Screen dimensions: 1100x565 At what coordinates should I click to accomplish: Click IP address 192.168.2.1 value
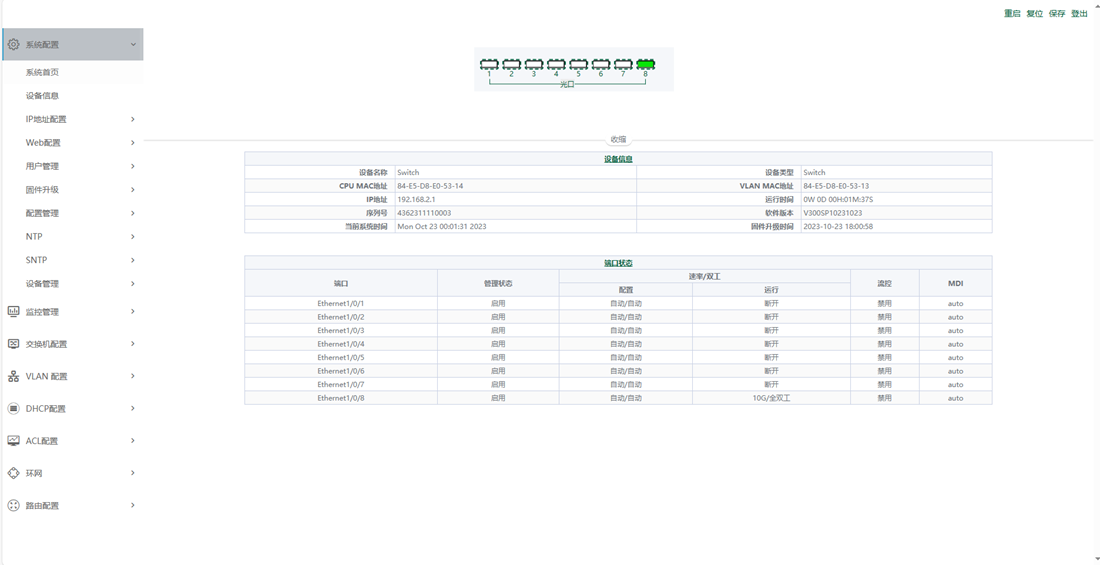click(x=416, y=199)
